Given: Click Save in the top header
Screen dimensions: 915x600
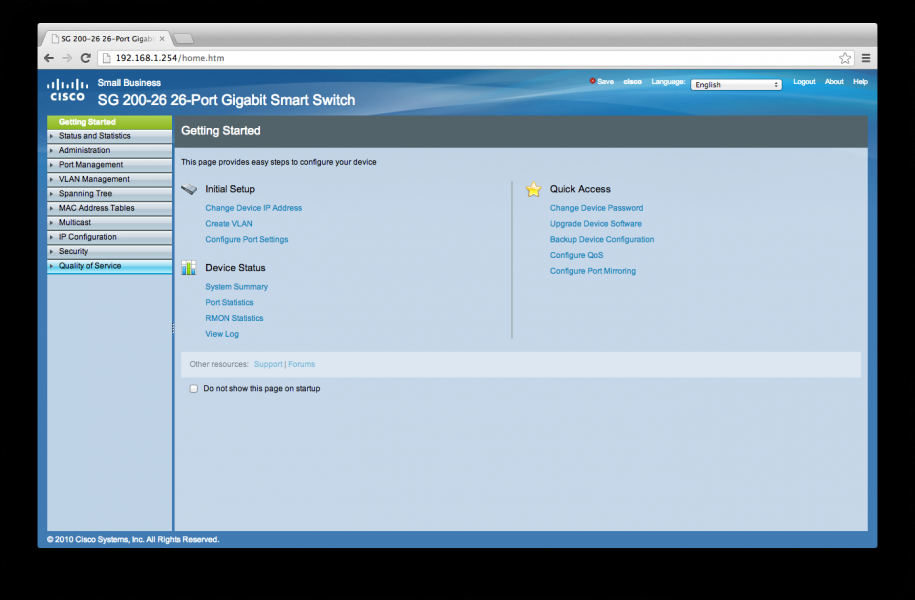Looking at the screenshot, I should coord(604,82).
